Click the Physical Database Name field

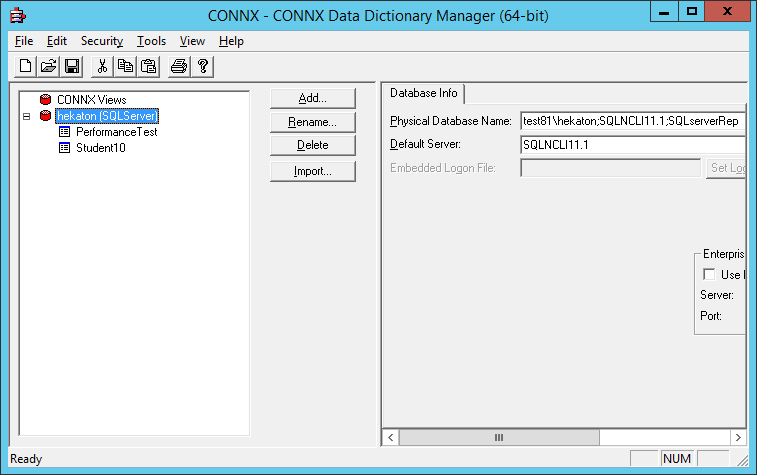pyautogui.click(x=633, y=121)
